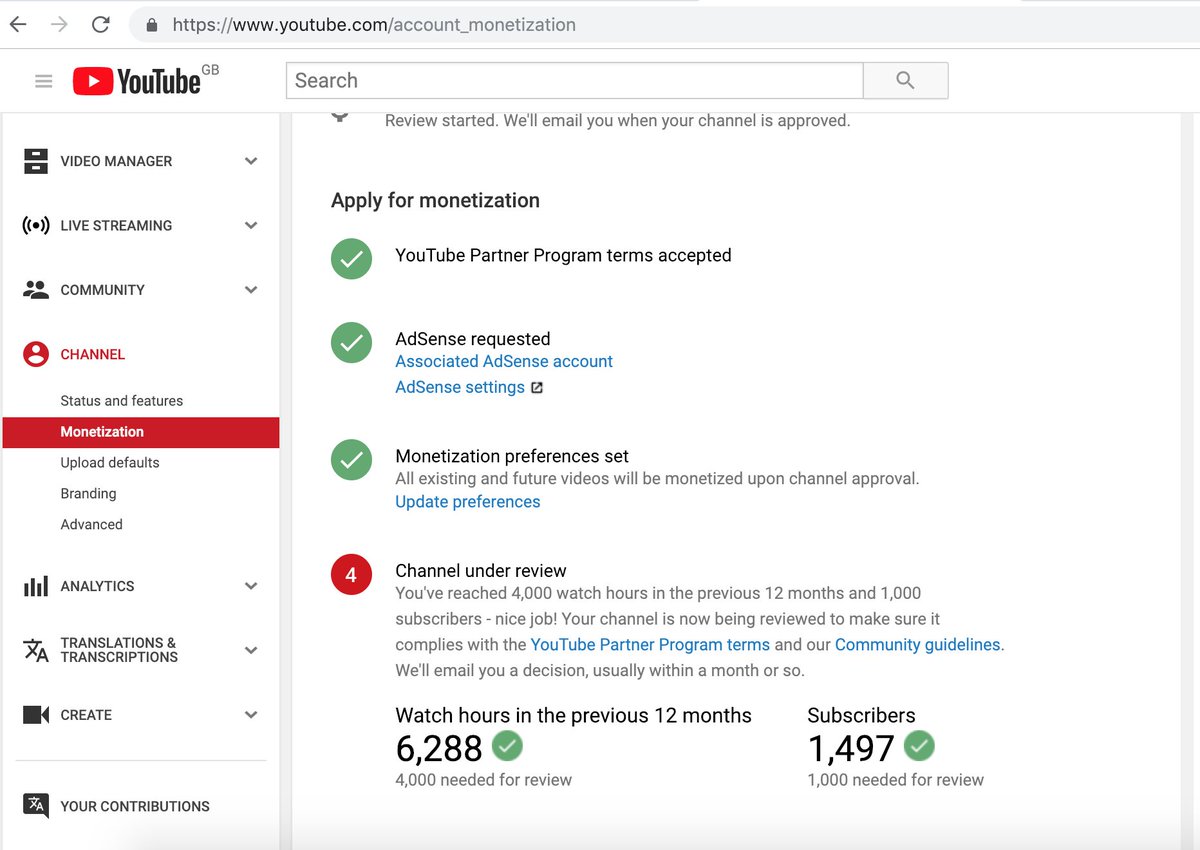
Task: Click checkmark beside Partner Program terms accepted
Action: [351, 260]
